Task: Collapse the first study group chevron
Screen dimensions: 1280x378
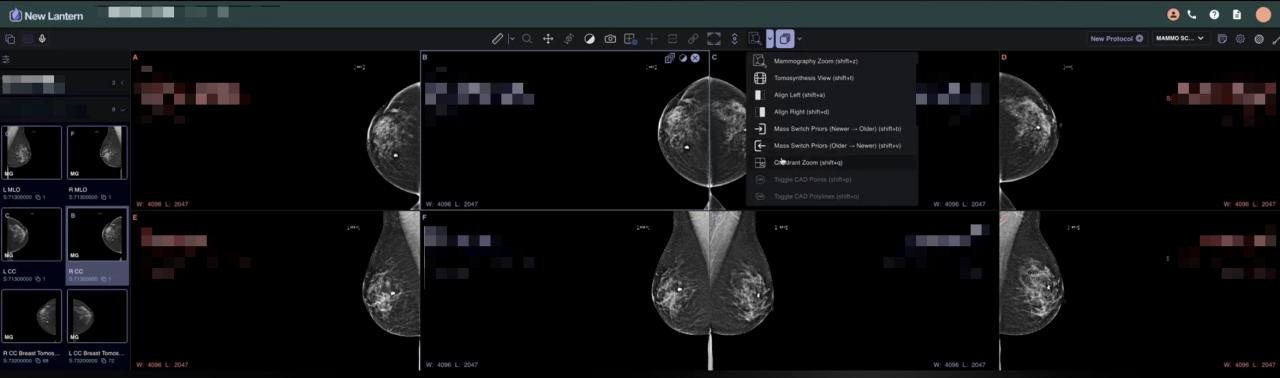Action: [x=122, y=83]
